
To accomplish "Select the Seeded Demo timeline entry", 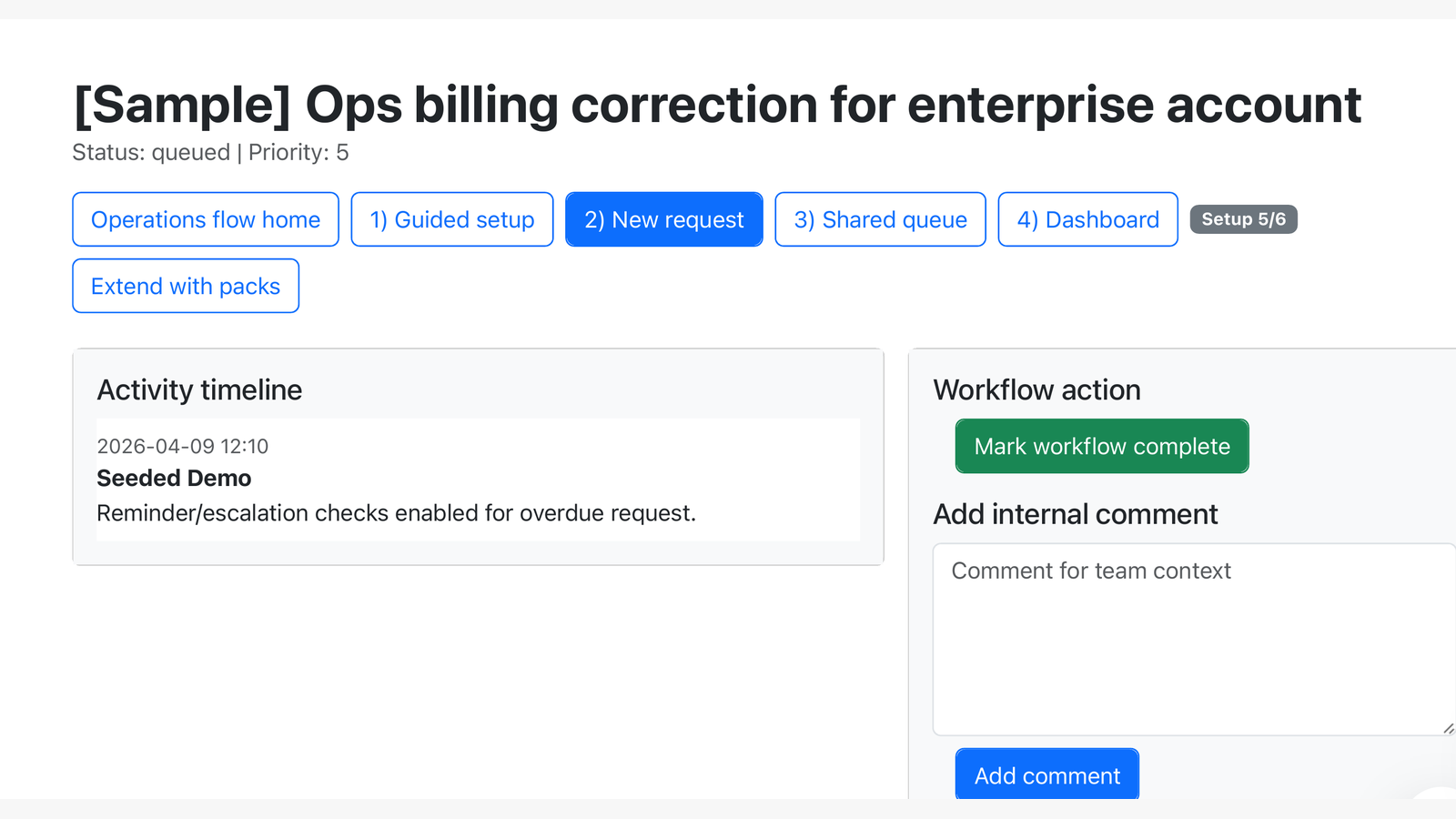I will [174, 478].
